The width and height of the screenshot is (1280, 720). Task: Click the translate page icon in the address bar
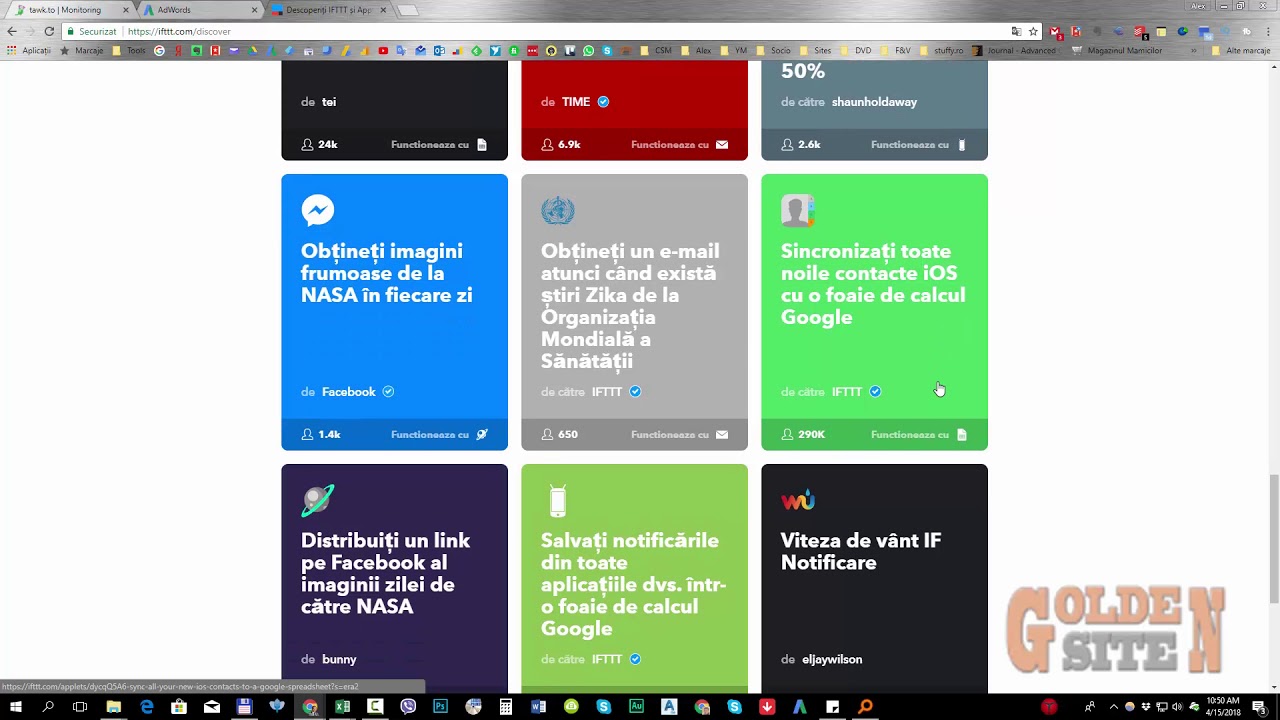1016,31
